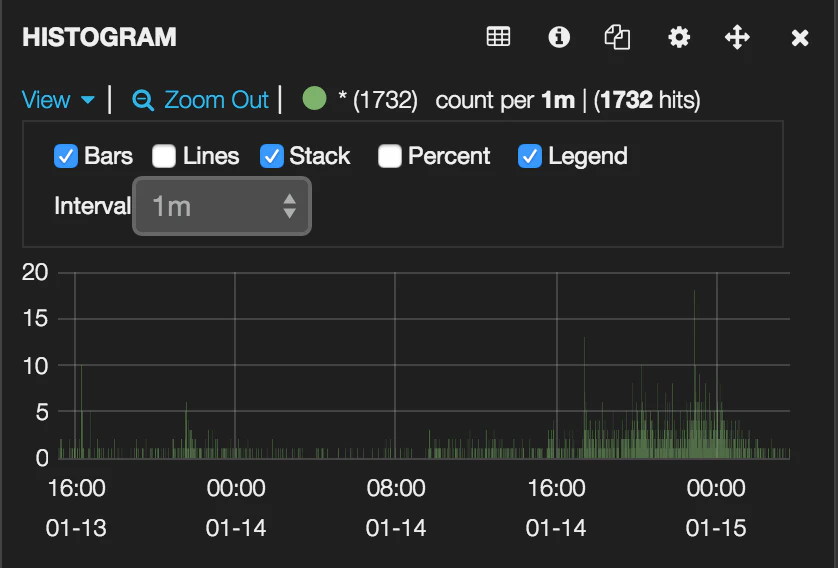Click the duplicate panel icon
The width and height of the screenshot is (838, 568).
[x=617, y=37]
